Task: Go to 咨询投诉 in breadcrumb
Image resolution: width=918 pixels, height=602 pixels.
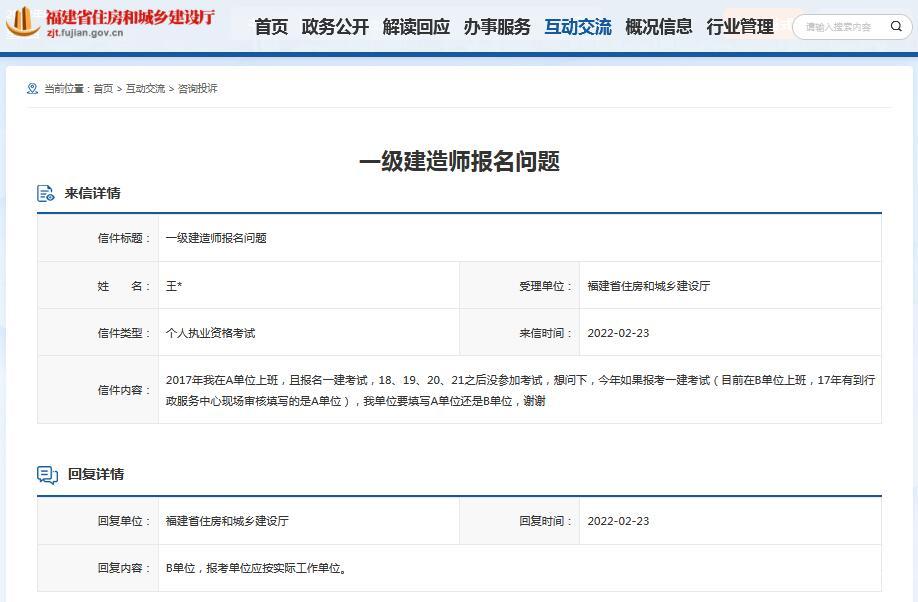Action: click(197, 88)
